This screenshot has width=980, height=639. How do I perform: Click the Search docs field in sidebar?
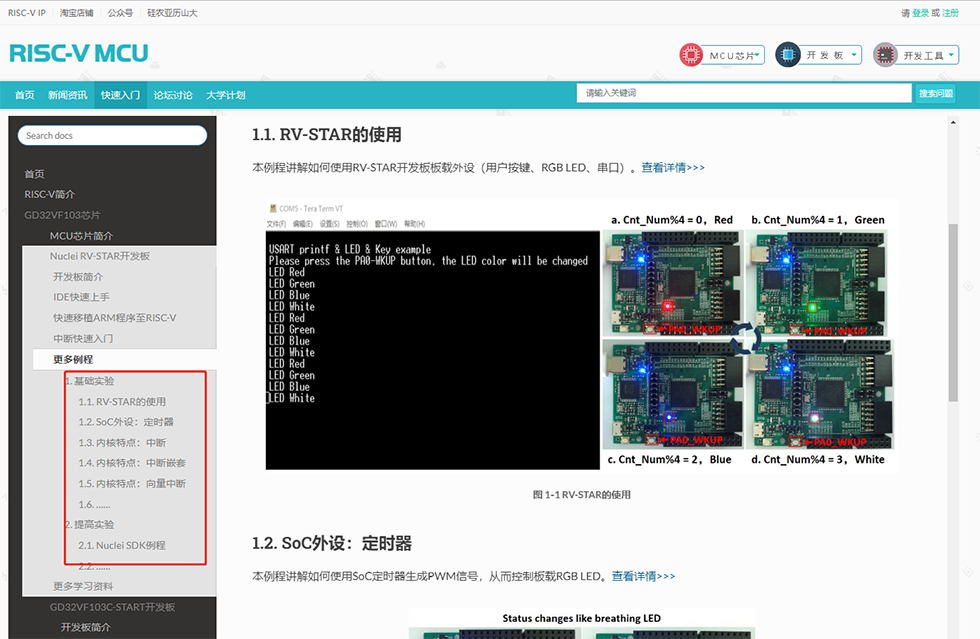(x=112, y=136)
